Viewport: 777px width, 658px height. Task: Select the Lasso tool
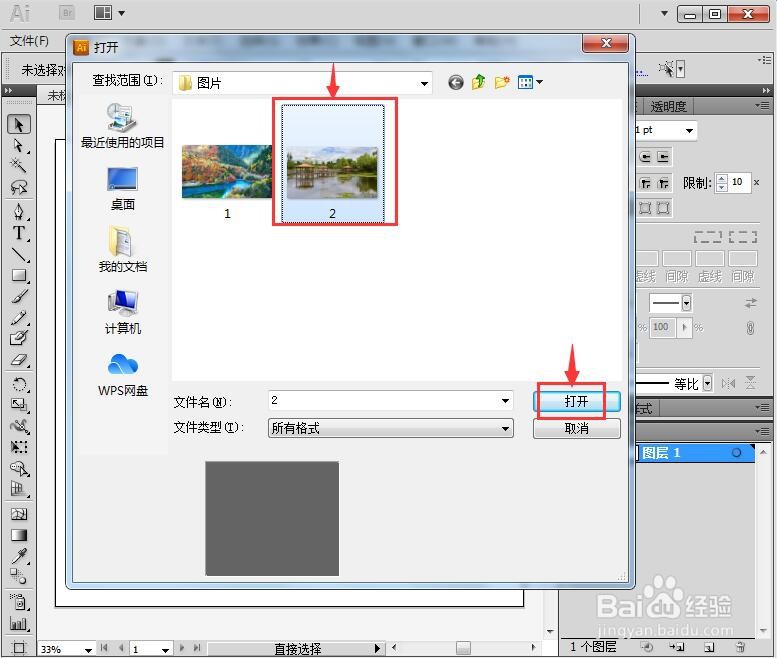pos(19,187)
